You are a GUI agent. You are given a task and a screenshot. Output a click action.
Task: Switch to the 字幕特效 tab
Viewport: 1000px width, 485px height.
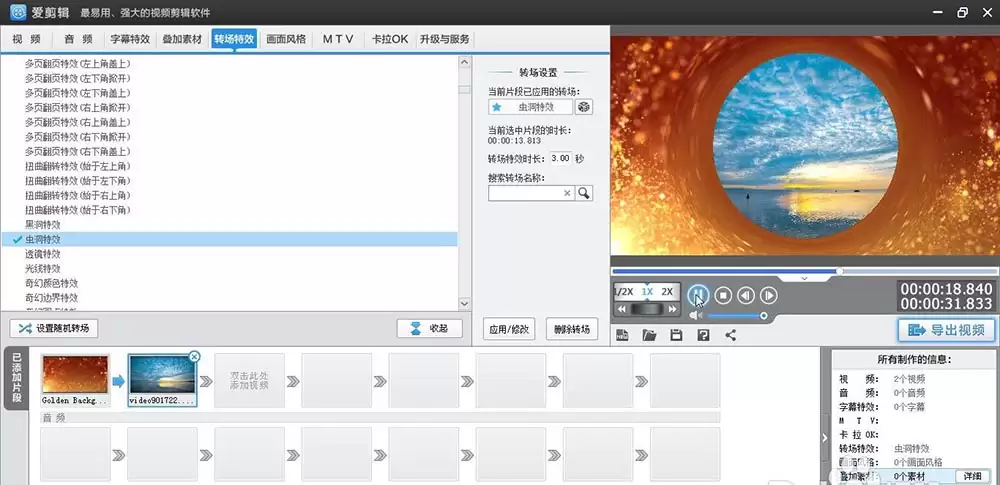(130, 39)
